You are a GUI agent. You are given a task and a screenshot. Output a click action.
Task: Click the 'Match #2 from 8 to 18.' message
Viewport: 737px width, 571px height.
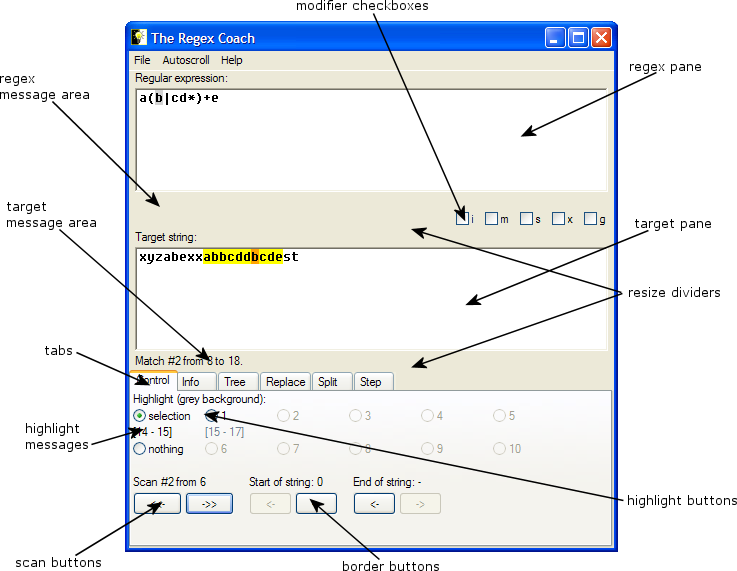(x=189, y=361)
